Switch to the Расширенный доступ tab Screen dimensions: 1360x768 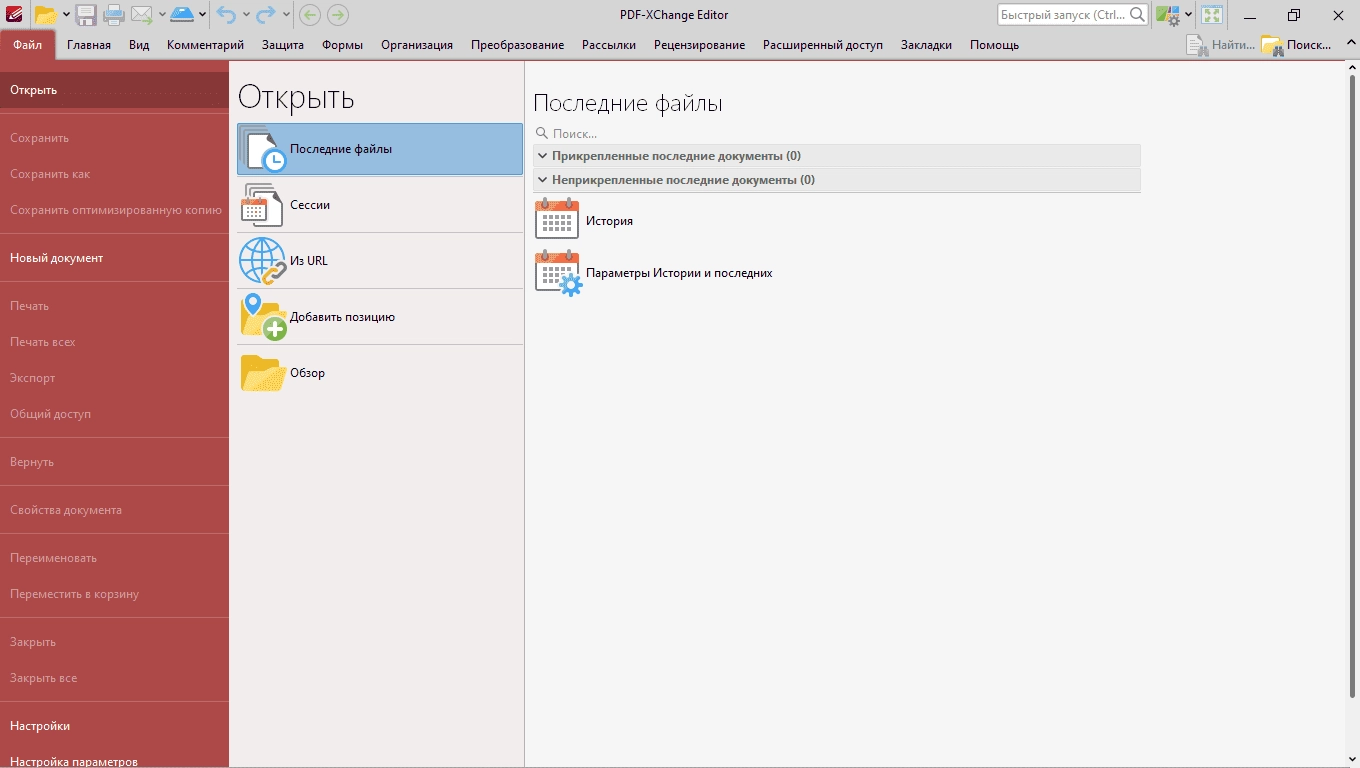point(823,45)
